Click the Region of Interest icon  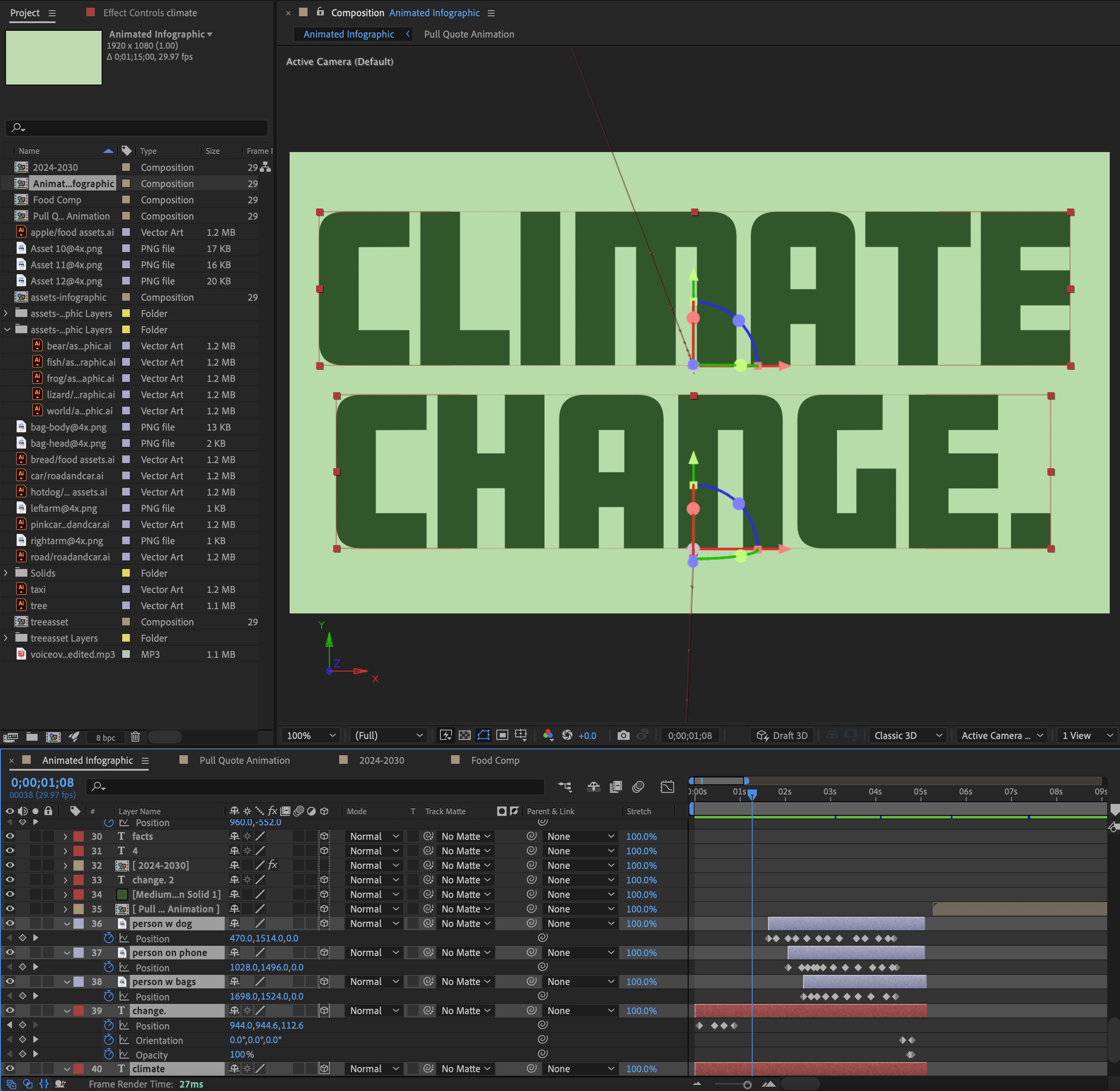tap(502, 735)
